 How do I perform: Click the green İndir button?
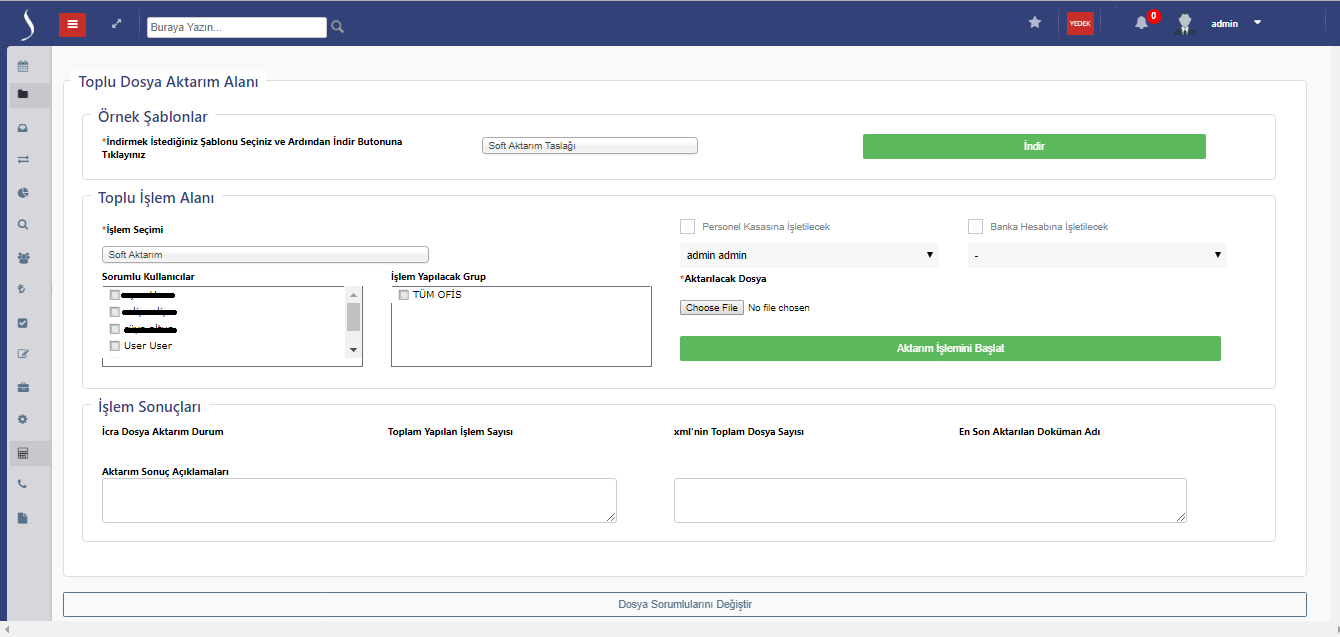(1034, 146)
